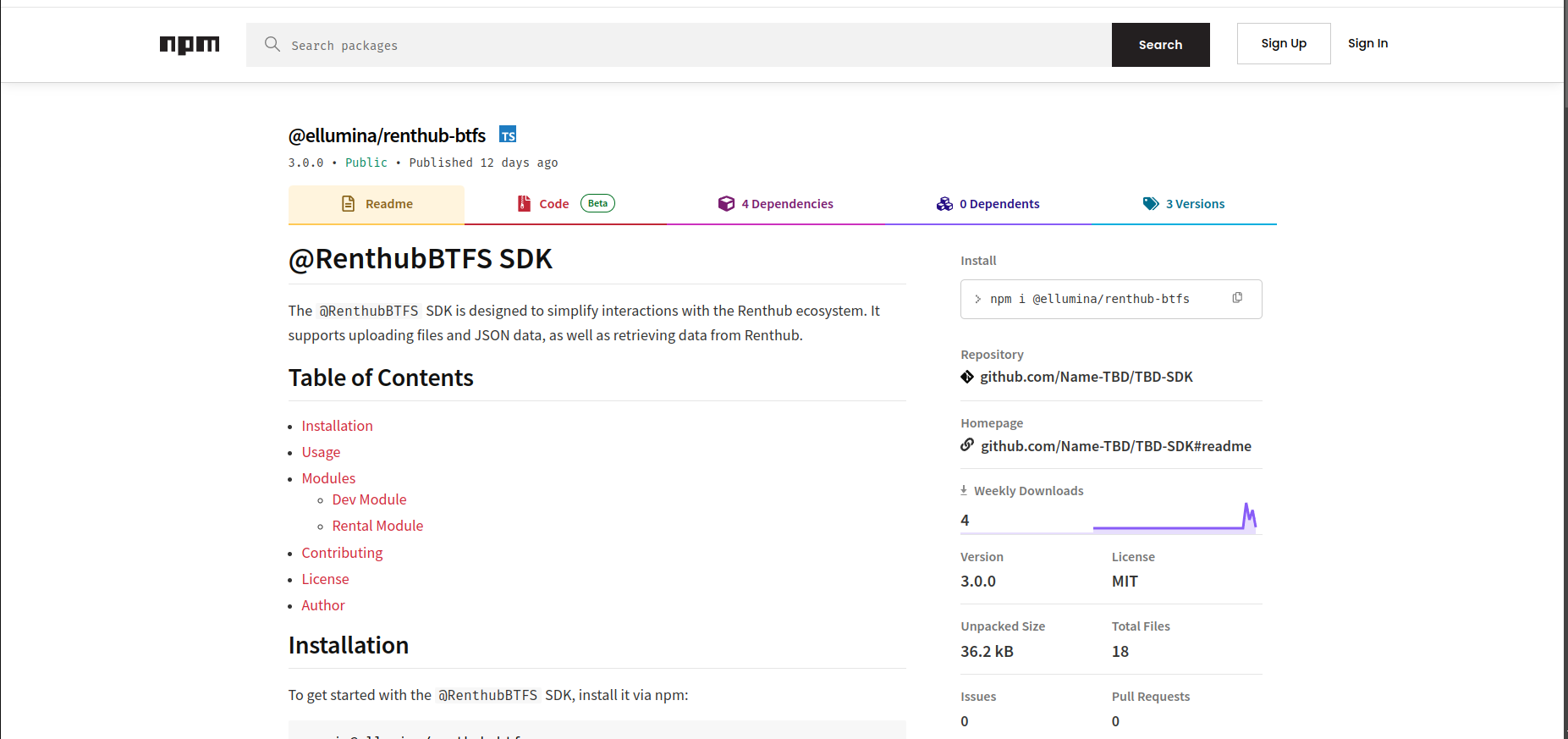
Task: Open the 0 Dependents tab
Action: (x=988, y=204)
